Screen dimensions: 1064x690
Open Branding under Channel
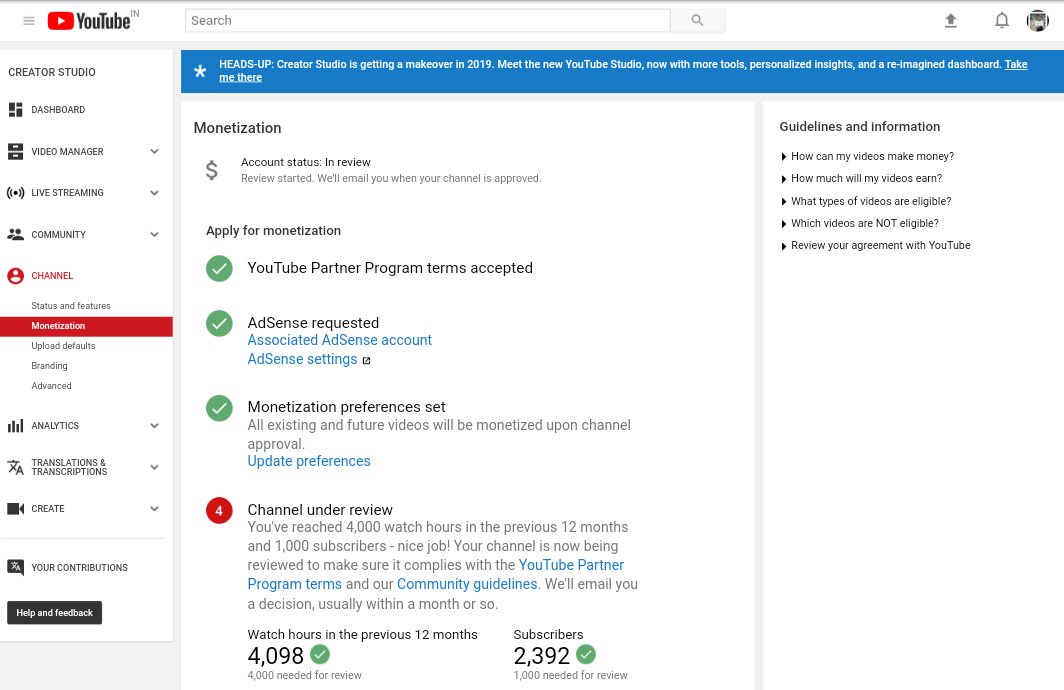[x=49, y=366]
